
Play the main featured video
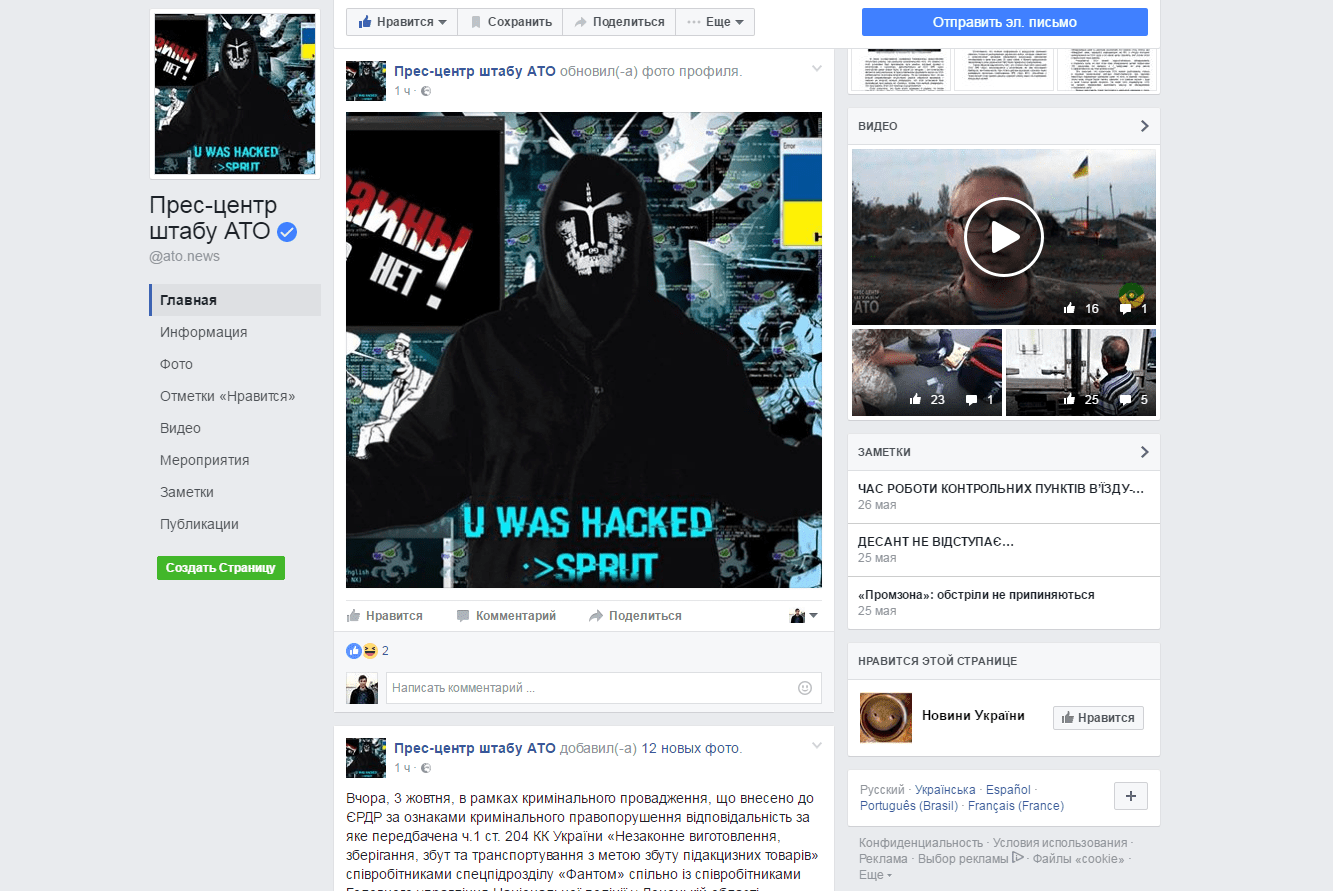click(x=1004, y=237)
